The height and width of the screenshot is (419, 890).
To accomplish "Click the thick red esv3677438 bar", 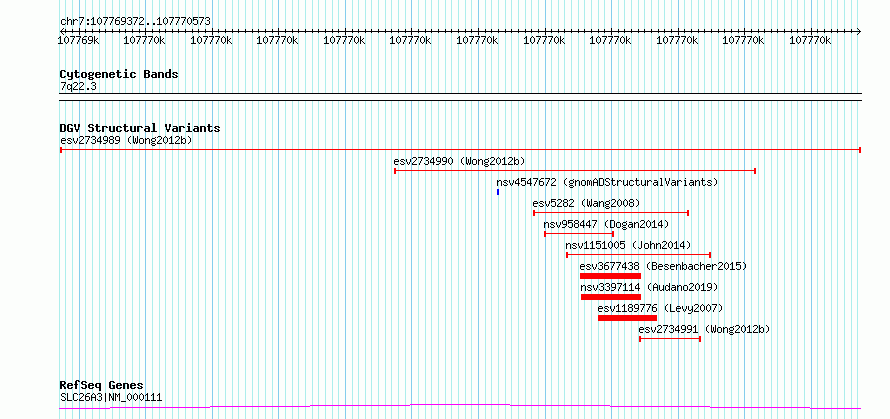I will point(610,276).
